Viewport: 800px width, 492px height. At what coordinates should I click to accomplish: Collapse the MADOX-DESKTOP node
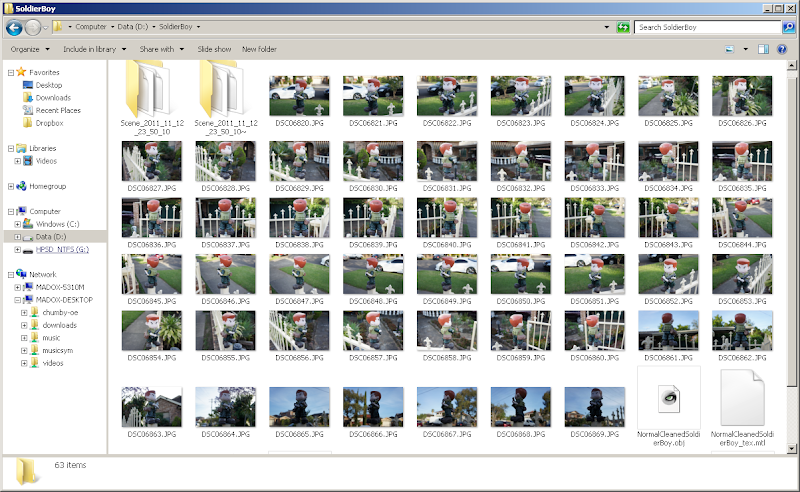17,300
